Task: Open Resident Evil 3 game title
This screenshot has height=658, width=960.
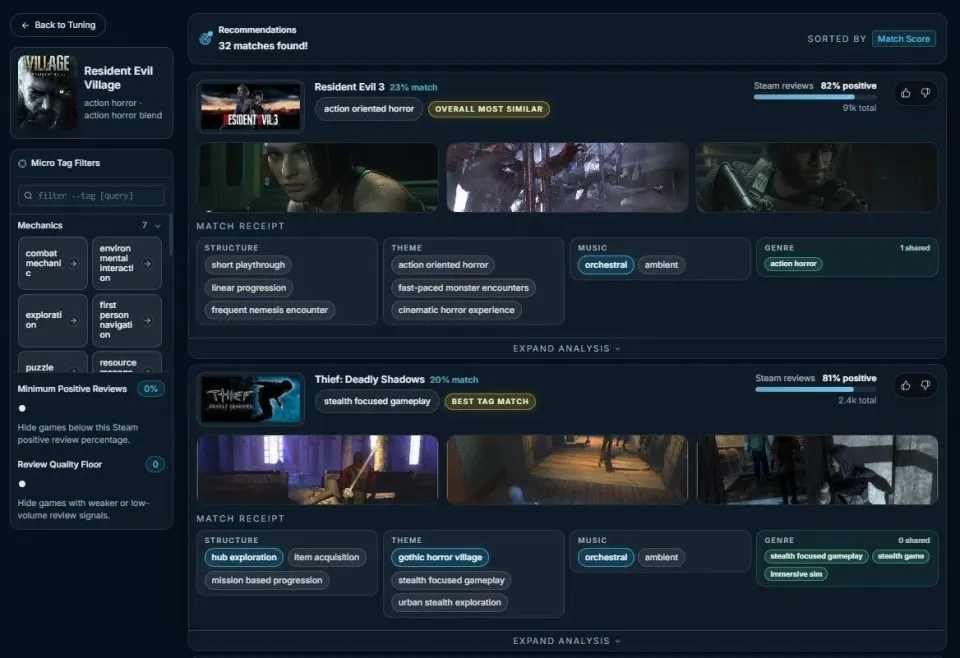Action: (x=349, y=87)
